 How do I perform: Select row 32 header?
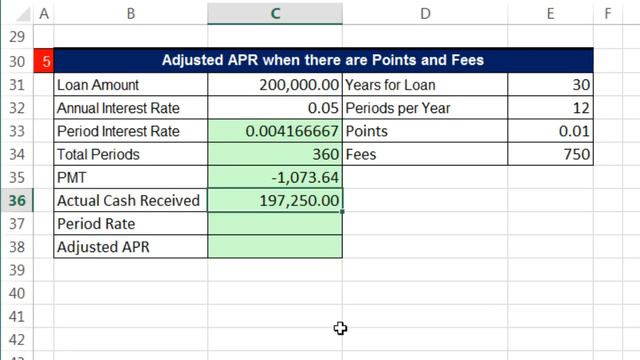click(17, 108)
